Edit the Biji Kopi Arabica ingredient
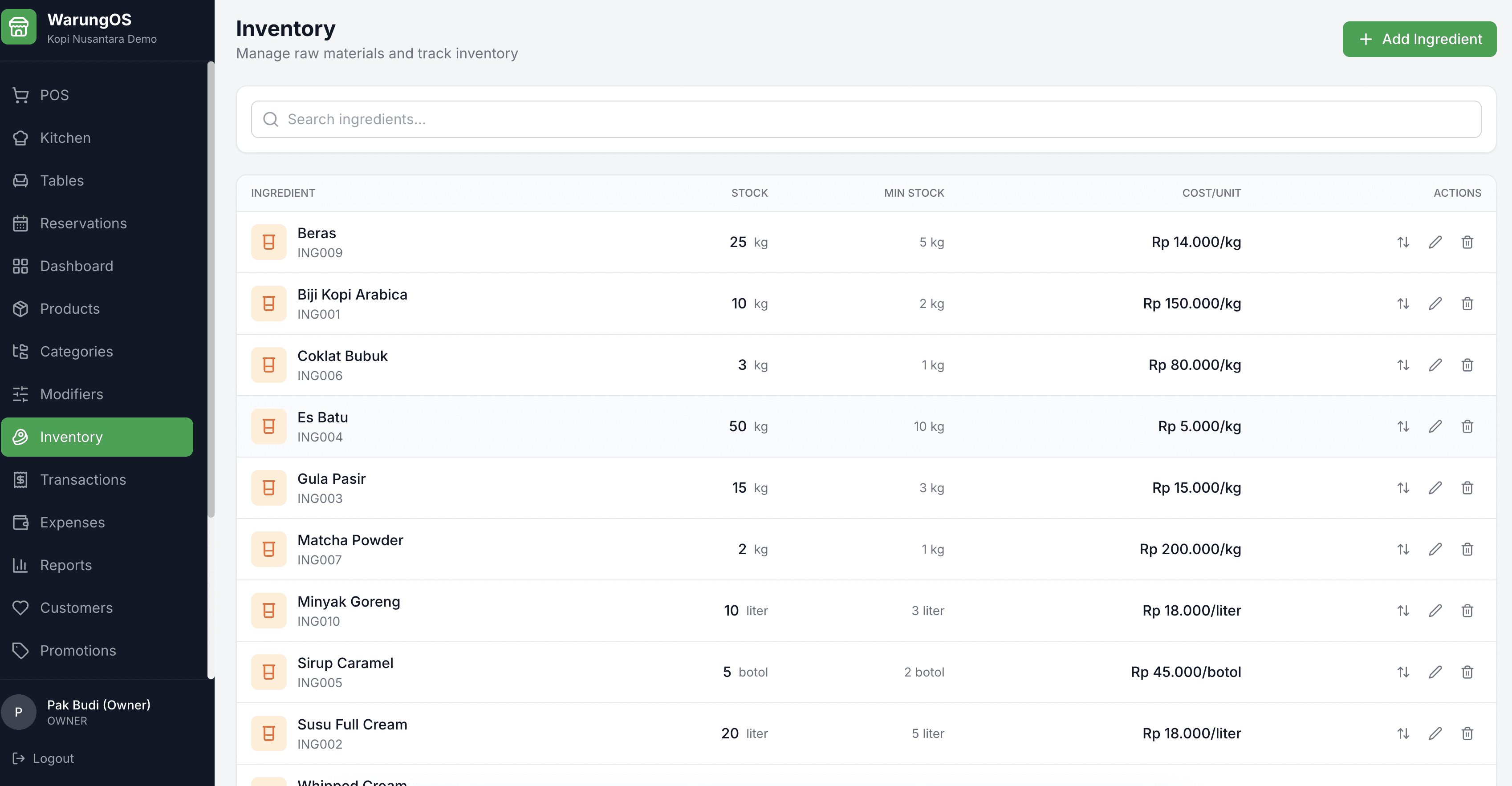This screenshot has height=786, width=1512. (1435, 304)
